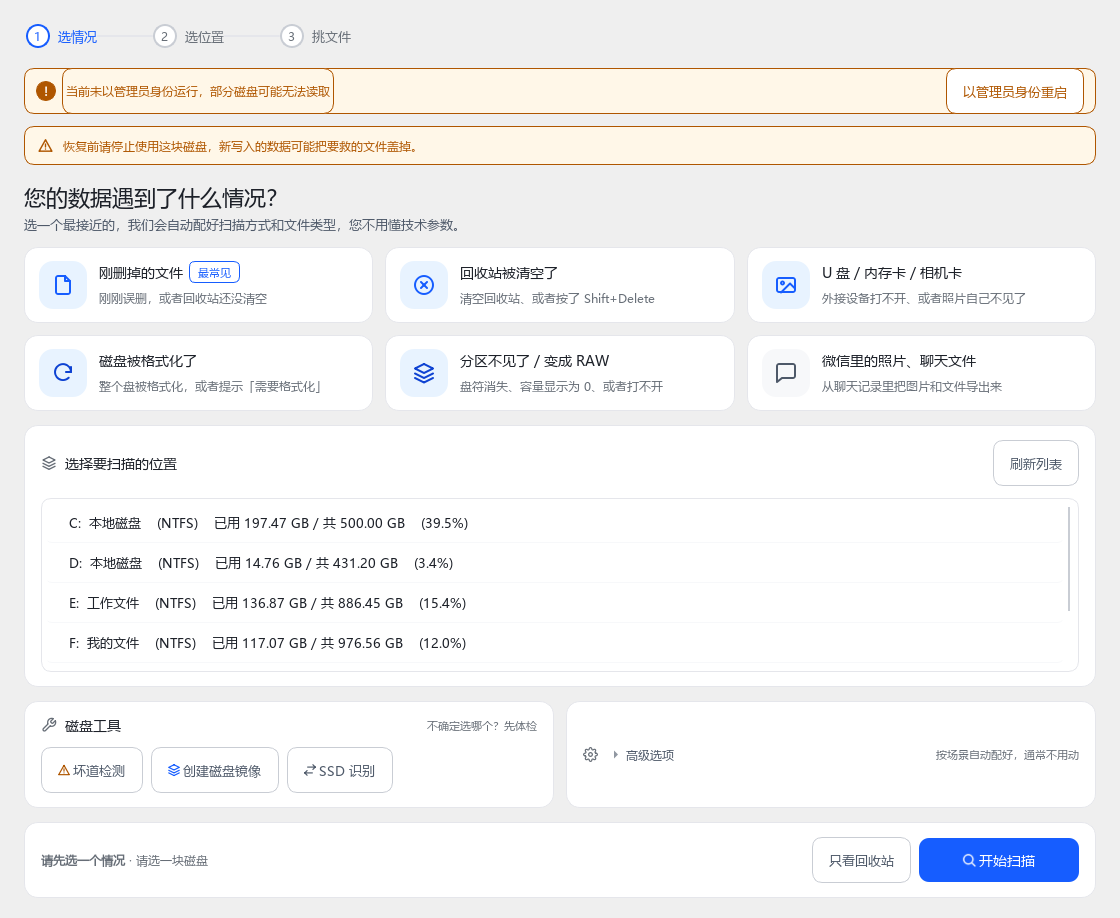Click the 高级选项 label
The width and height of the screenshot is (1120, 918).
pyautogui.click(x=650, y=755)
